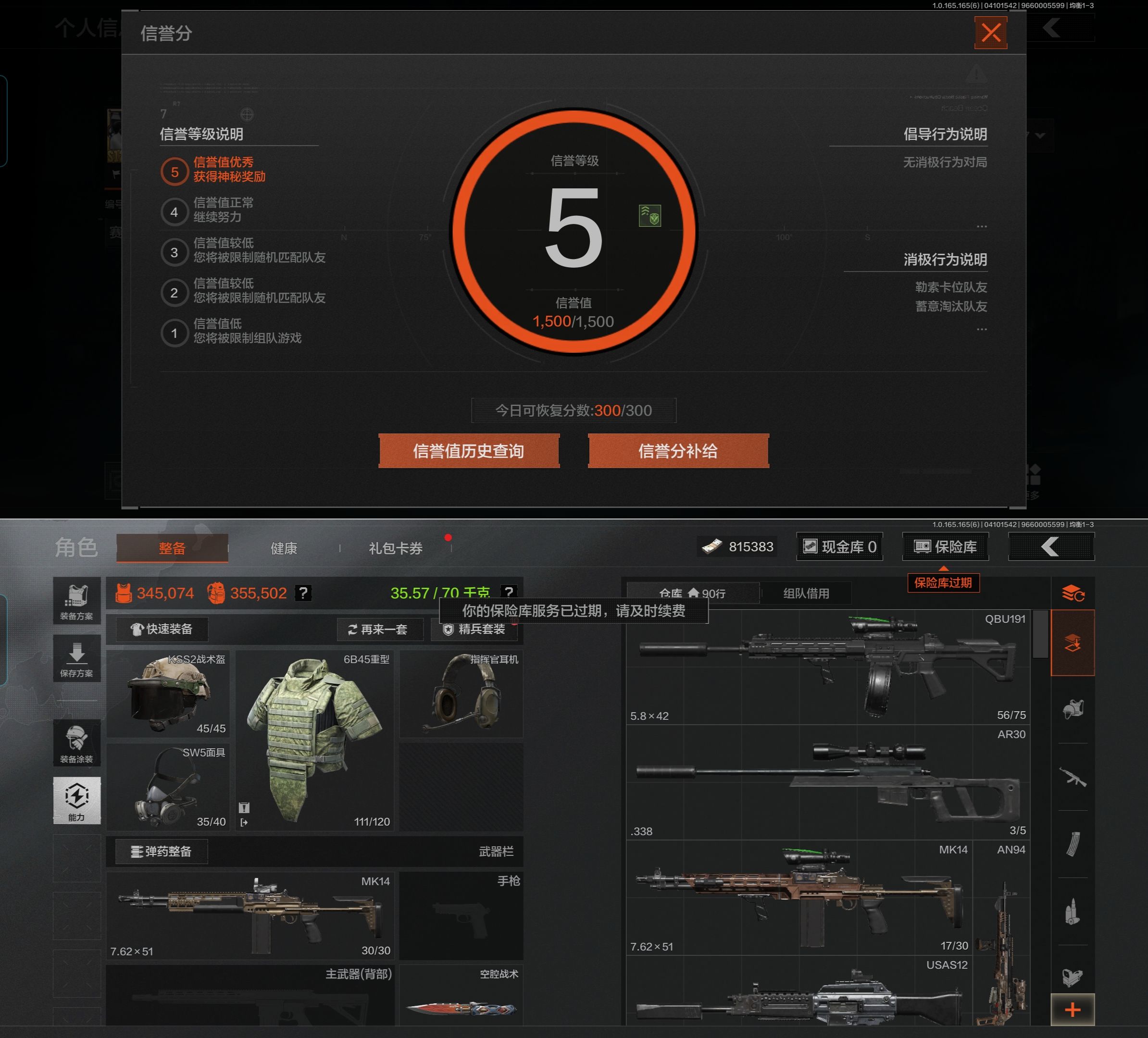Click 信誉值历史查询 button
Image resolution: width=1148 pixels, height=1038 pixels.
click(x=469, y=451)
